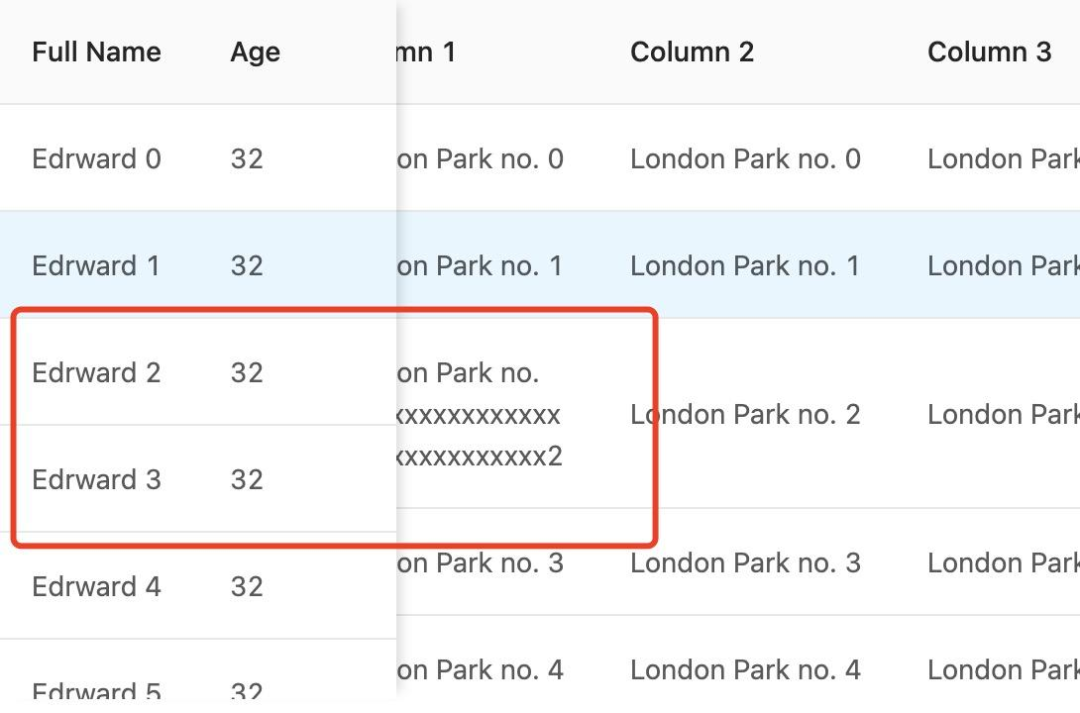The height and width of the screenshot is (713, 1080).
Task: Click the Column 3 header
Action: (989, 52)
